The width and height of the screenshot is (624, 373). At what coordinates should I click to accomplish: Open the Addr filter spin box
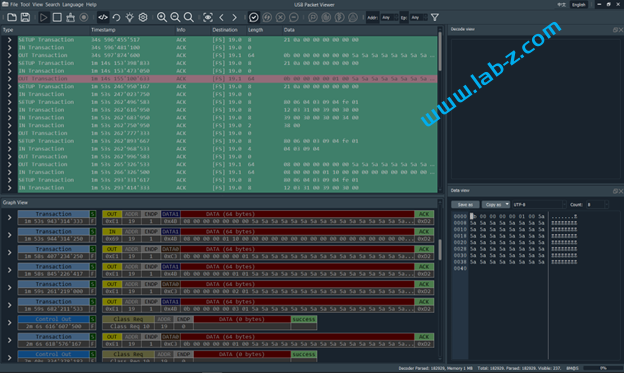coord(389,18)
